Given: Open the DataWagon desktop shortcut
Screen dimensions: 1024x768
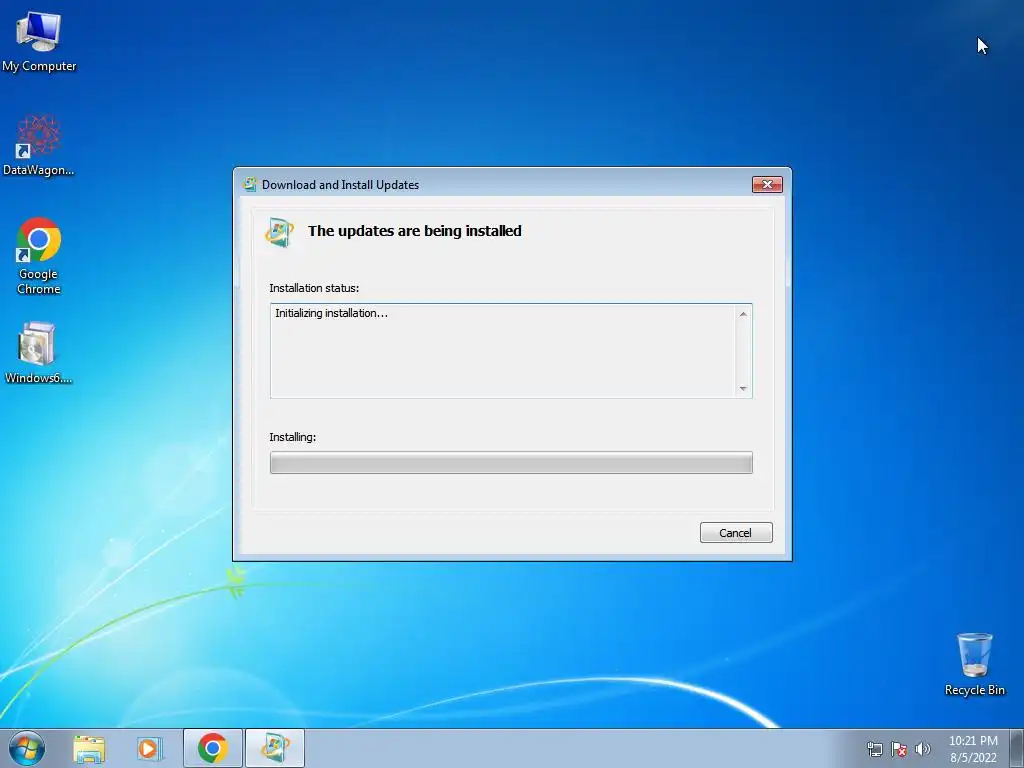Looking at the screenshot, I should (x=39, y=146).
